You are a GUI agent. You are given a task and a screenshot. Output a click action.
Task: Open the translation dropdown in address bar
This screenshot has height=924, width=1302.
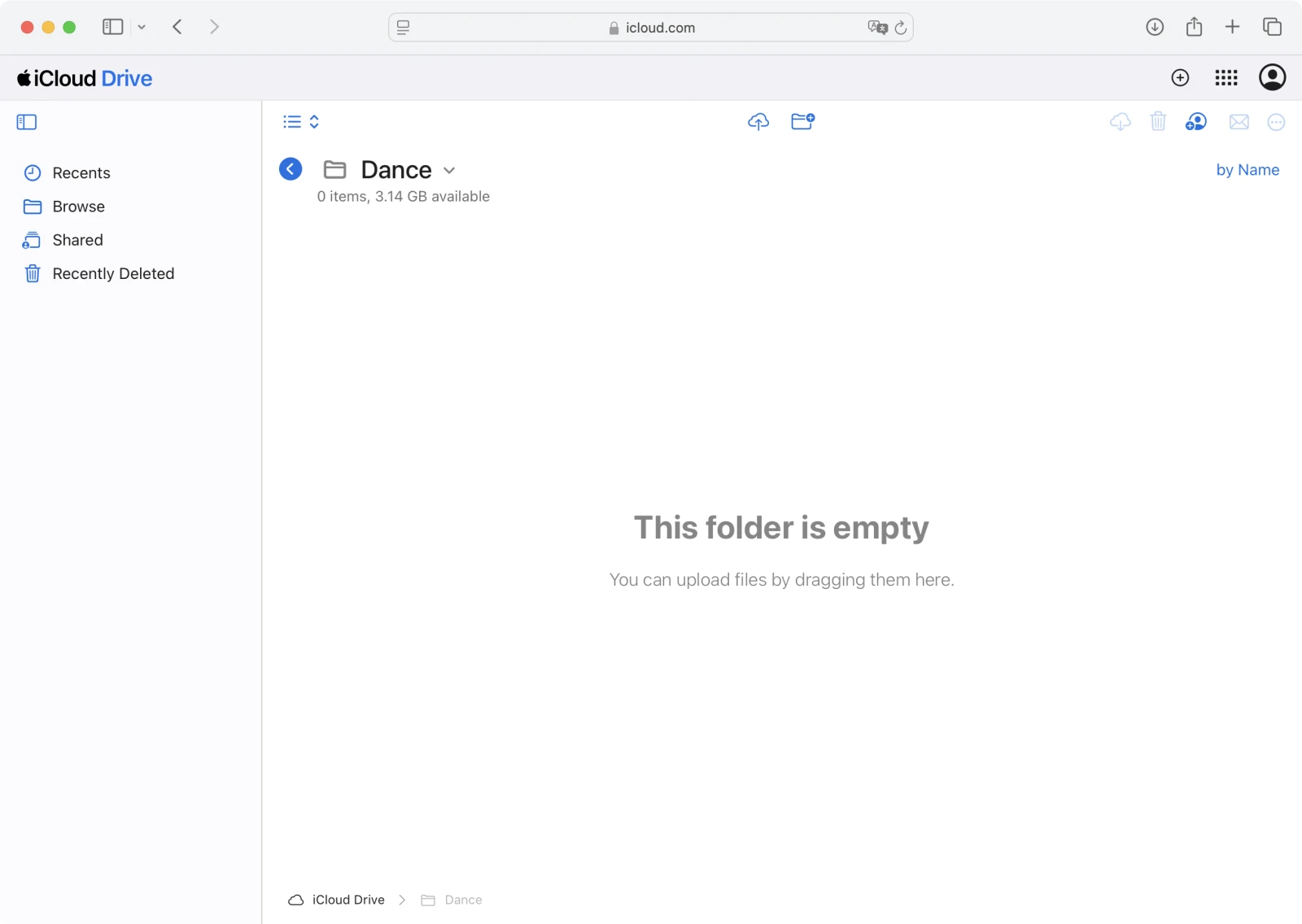[877, 27]
